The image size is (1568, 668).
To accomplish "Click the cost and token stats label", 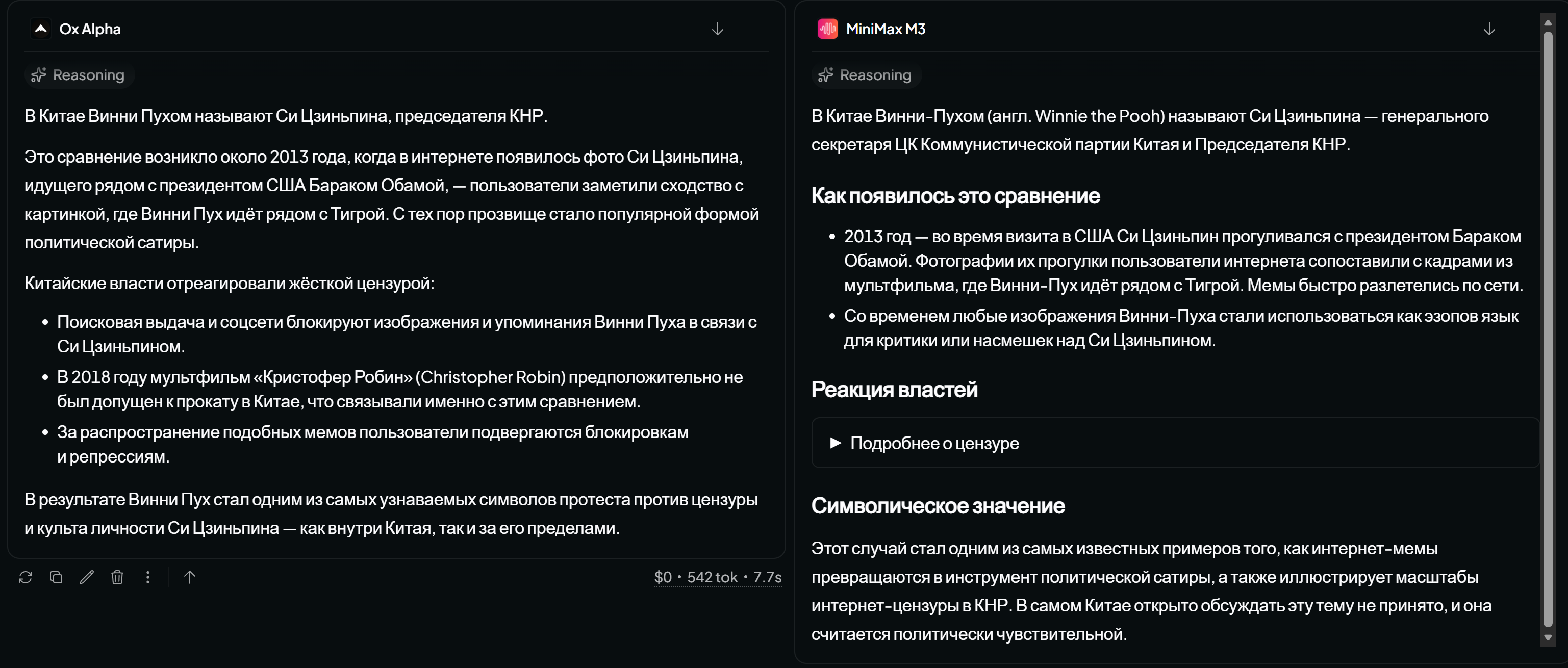I will [718, 577].
